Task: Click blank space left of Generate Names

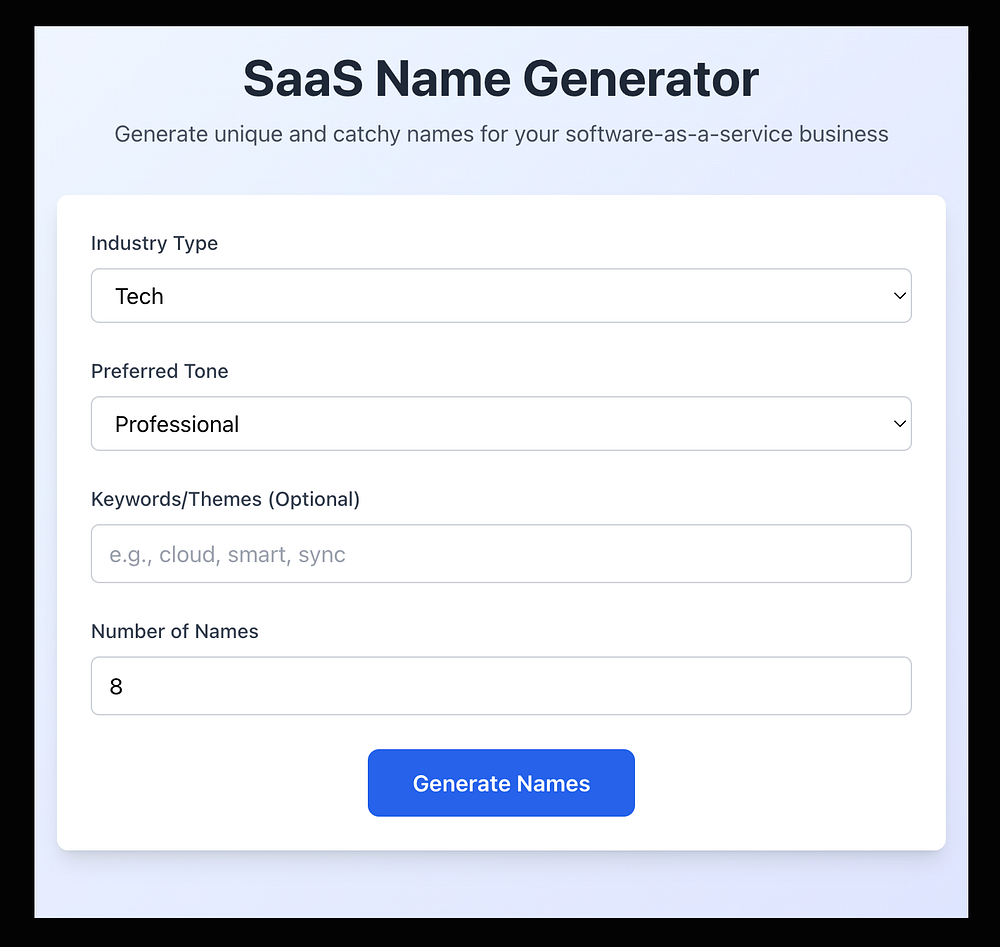Action: [220, 783]
